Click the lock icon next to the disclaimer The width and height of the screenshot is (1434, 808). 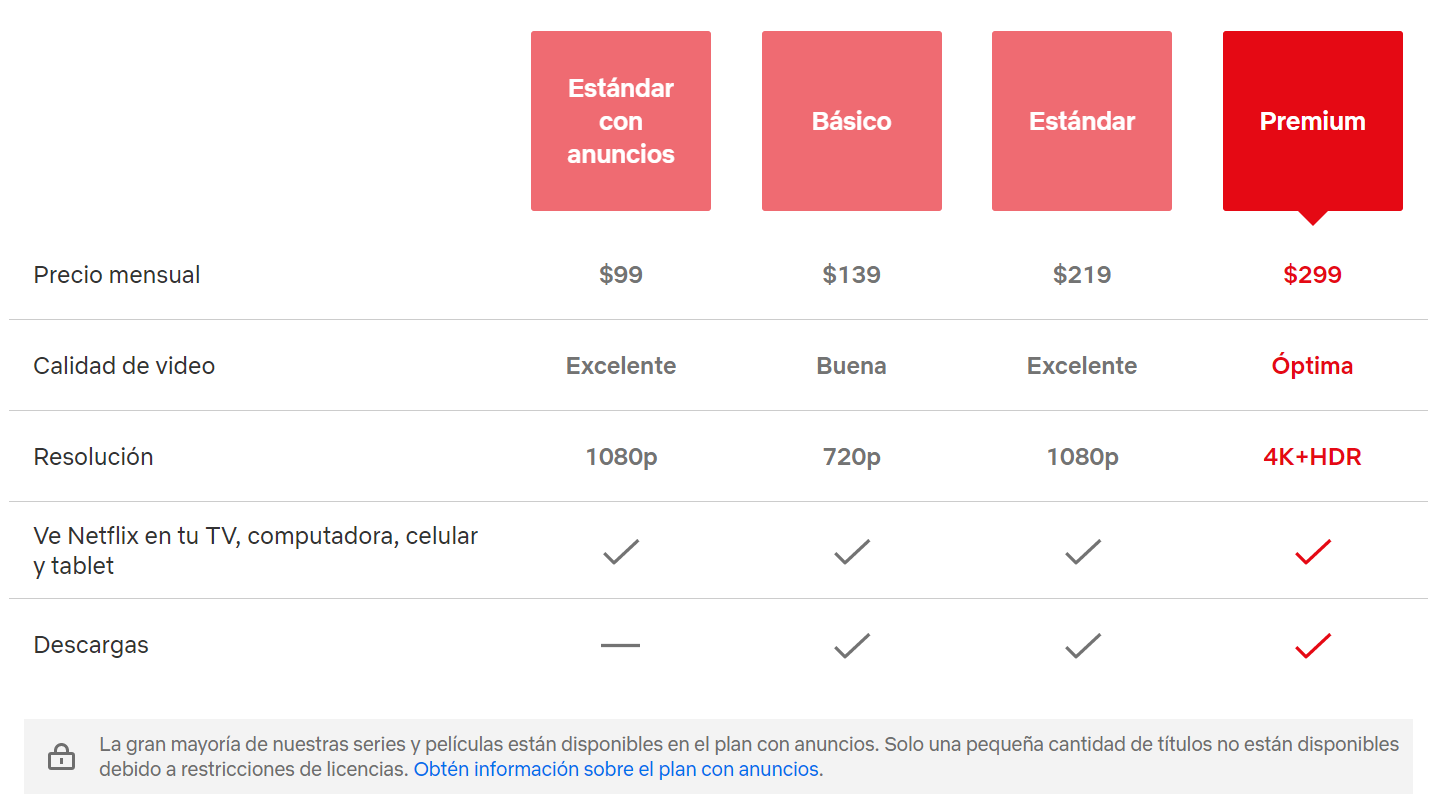[x=62, y=757]
